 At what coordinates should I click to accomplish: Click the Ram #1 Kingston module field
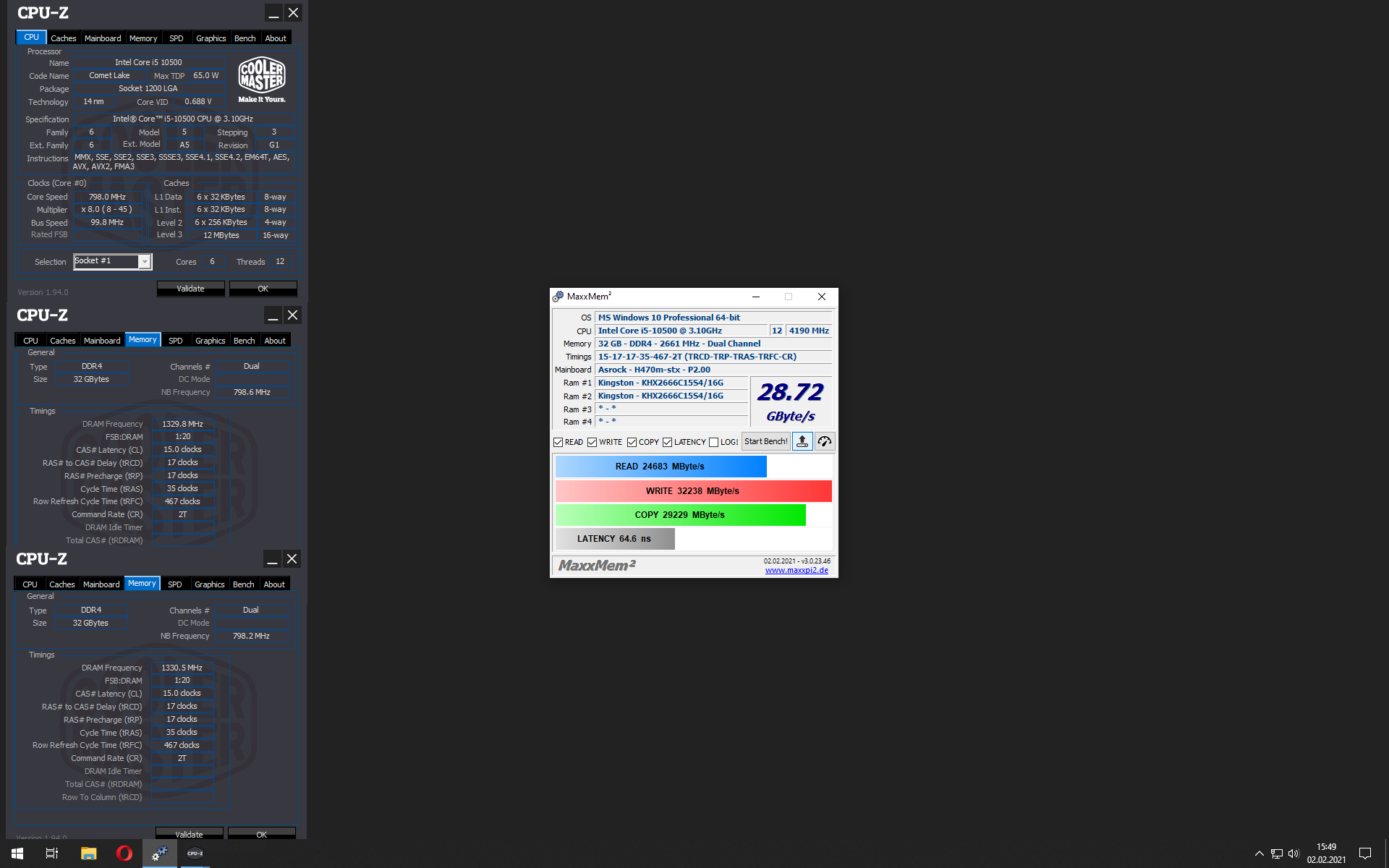tap(671, 383)
